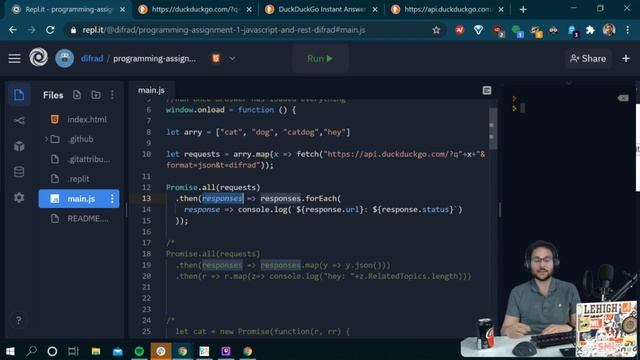The height and width of the screenshot is (360, 640).
Task: Reload the current page
Action: (50, 30)
